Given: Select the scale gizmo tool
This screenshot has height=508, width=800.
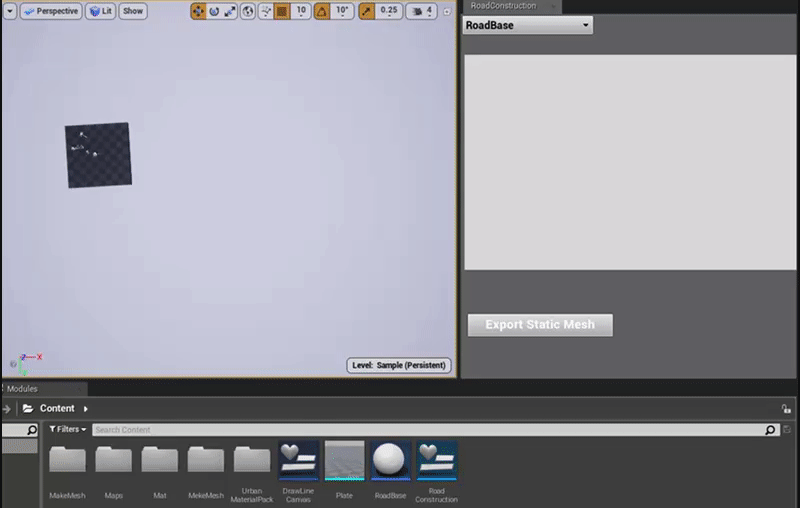Looking at the screenshot, I should tap(230, 11).
